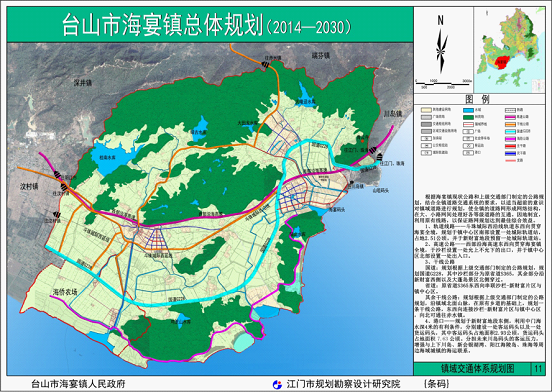Click the page number 11 box

(x=538, y=369)
